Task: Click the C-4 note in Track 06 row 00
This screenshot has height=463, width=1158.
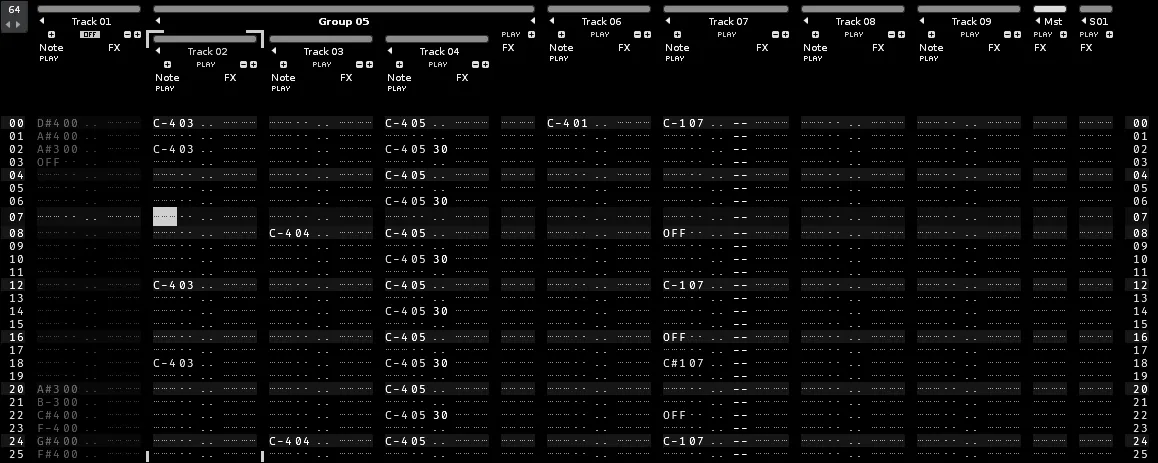Action: tap(561, 123)
